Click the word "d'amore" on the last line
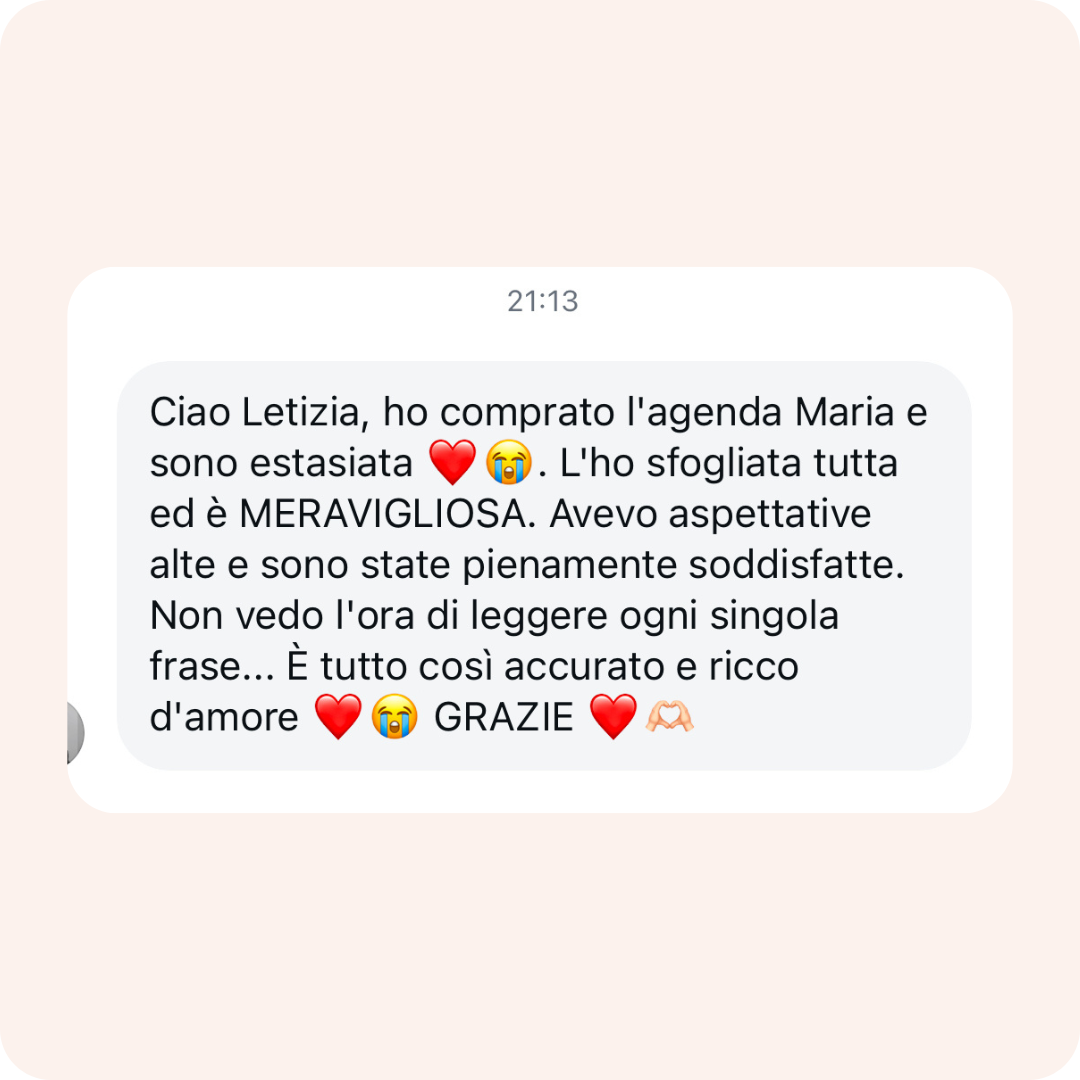 point(224,716)
